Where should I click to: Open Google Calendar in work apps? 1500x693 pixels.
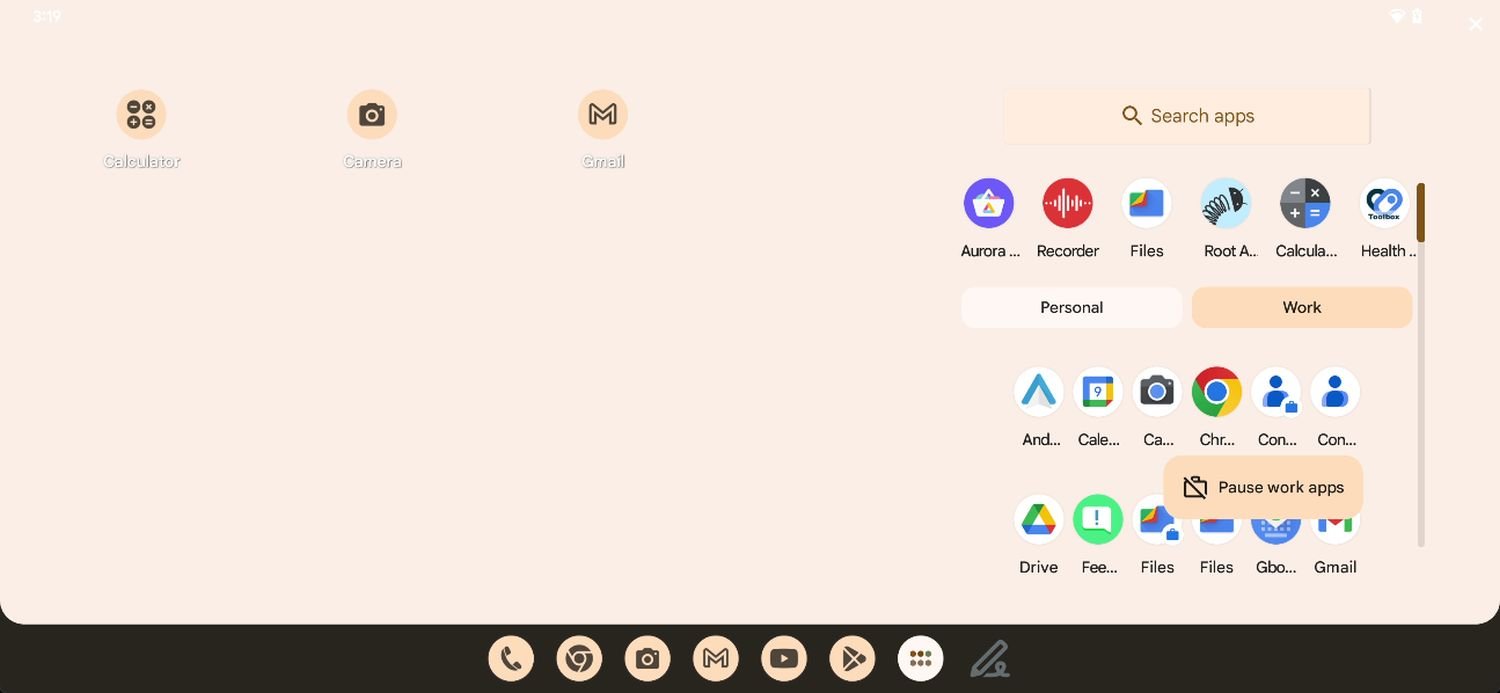click(1098, 392)
